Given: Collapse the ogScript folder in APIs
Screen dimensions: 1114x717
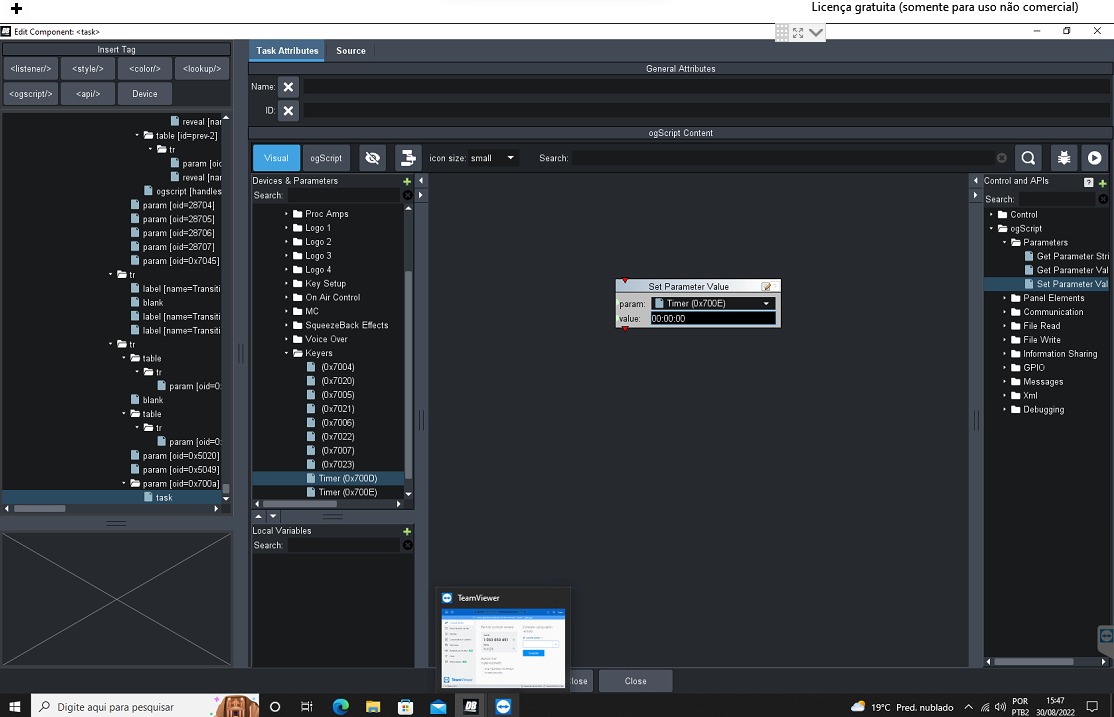Looking at the screenshot, I should 992,229.
